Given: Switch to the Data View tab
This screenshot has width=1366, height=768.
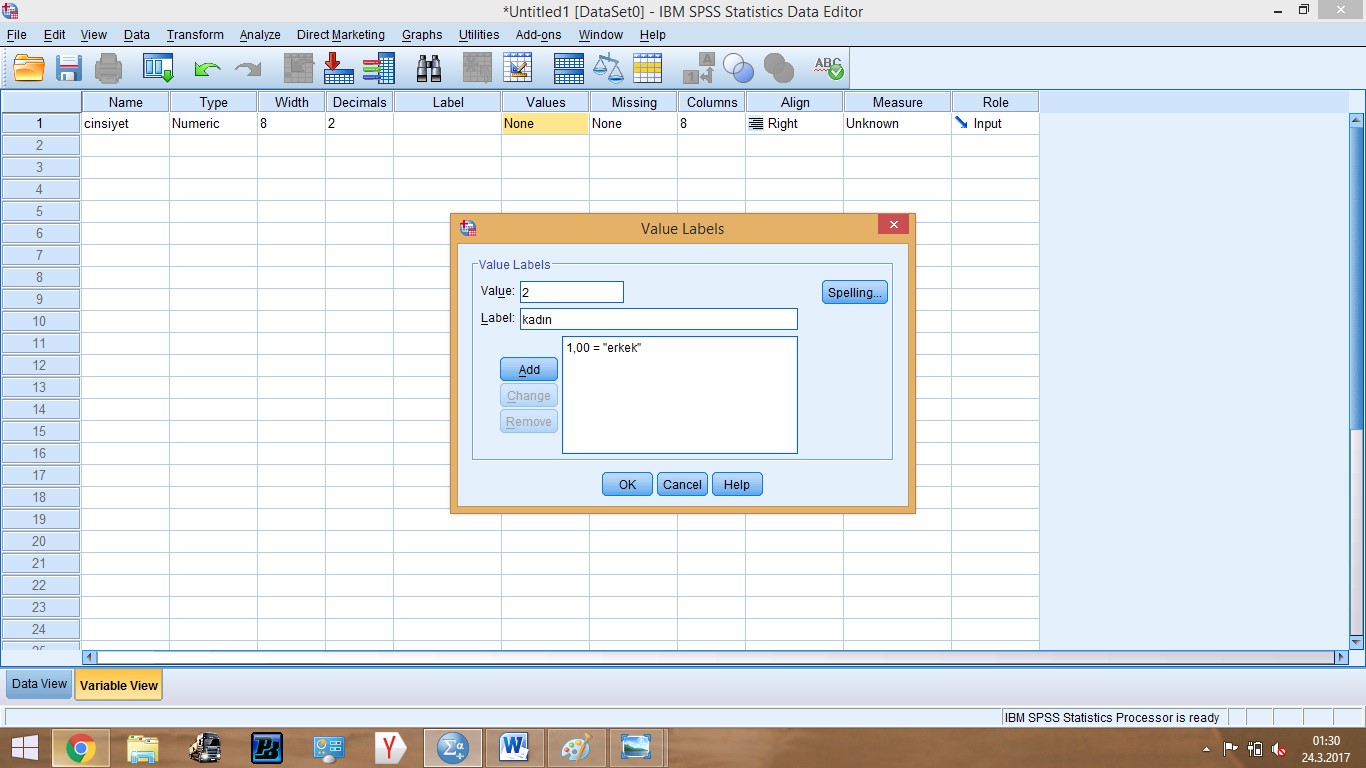Looking at the screenshot, I should [39, 684].
